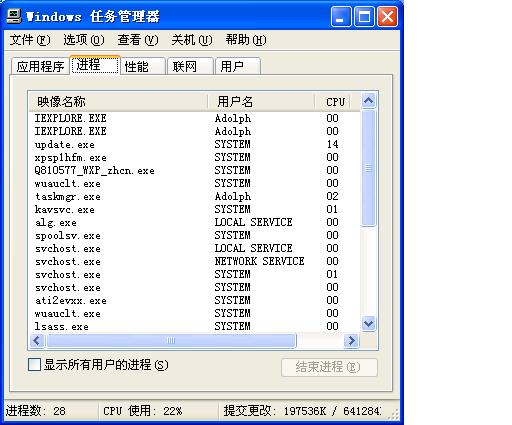Enable 显示所有用户的进程 checkbox
The image size is (512, 425).
[x=34, y=365]
